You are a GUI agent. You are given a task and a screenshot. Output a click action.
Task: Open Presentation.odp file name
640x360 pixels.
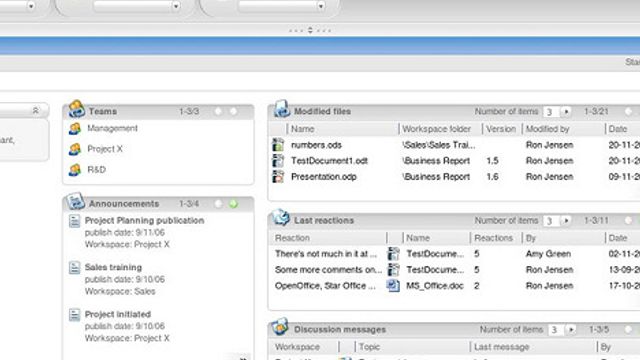(324, 177)
